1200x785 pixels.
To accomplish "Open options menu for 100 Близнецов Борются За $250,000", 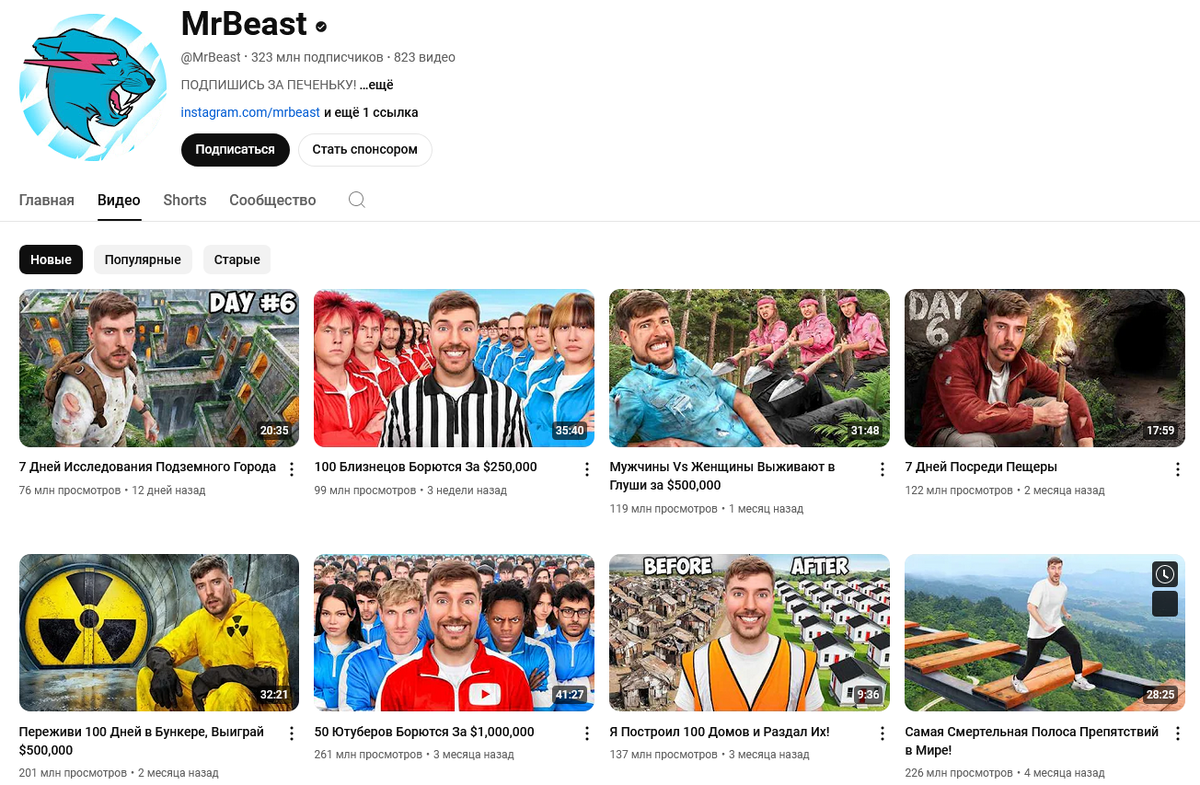I will [x=587, y=469].
